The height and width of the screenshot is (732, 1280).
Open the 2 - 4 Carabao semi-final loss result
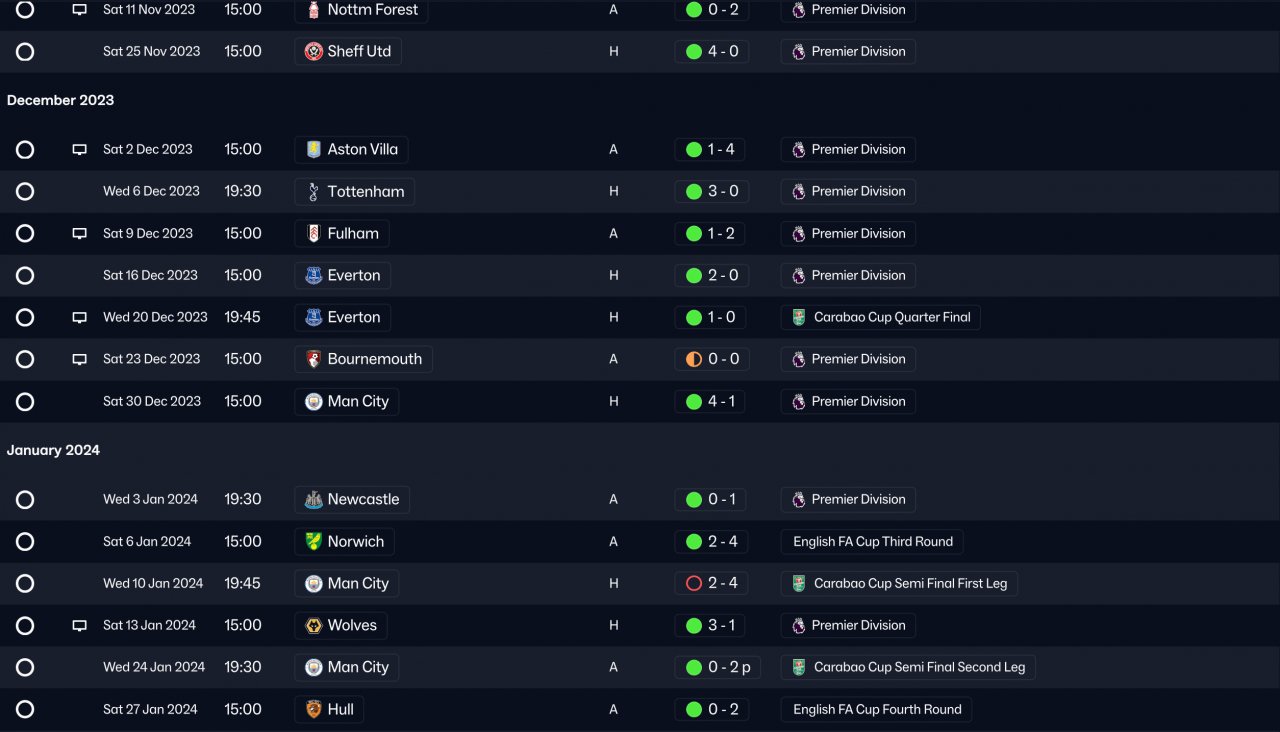click(711, 584)
